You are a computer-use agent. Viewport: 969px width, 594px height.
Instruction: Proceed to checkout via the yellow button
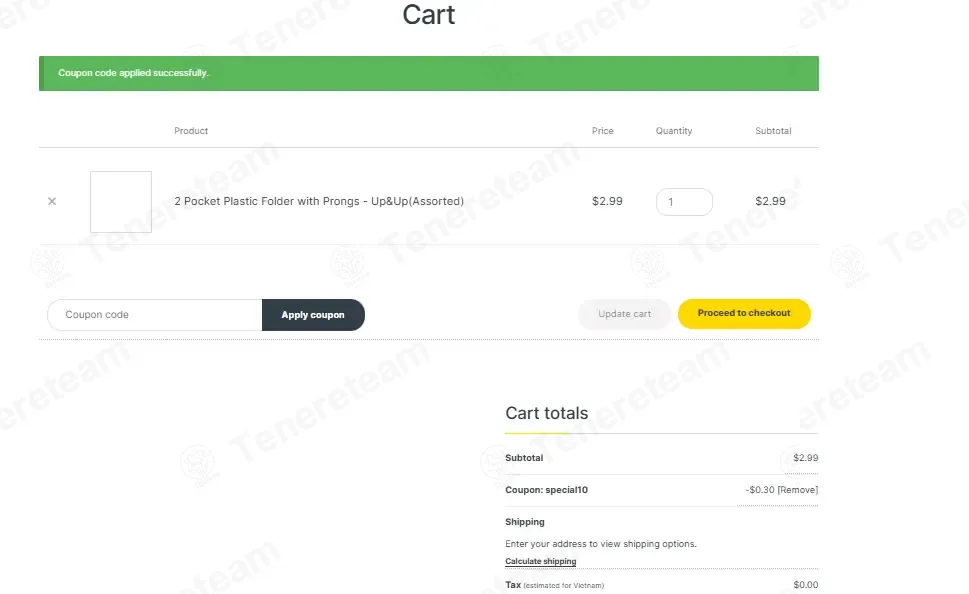tap(744, 313)
